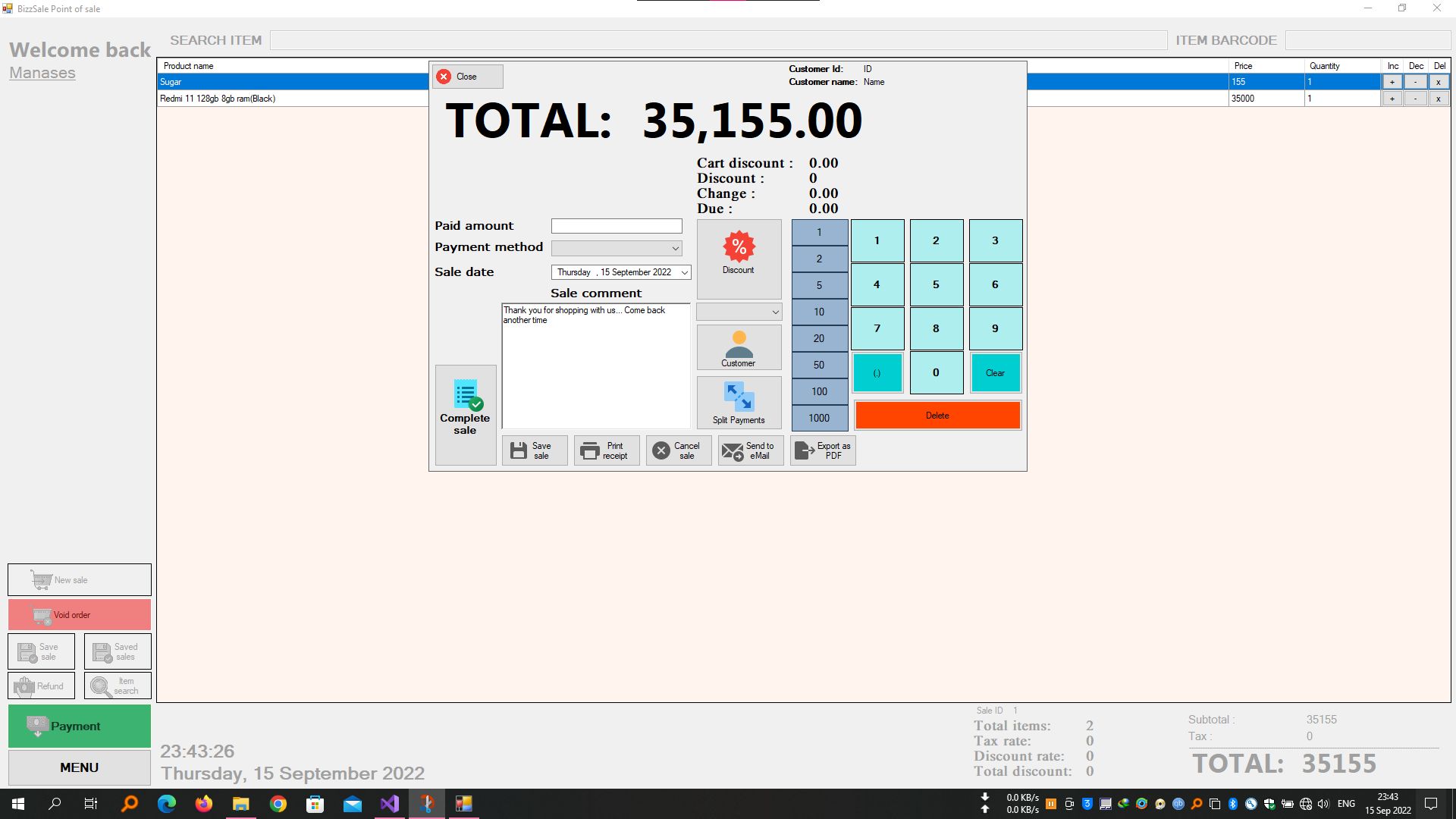Open the Sale date picker dropdown
Image resolution: width=1456 pixels, height=819 pixels.
(684, 272)
